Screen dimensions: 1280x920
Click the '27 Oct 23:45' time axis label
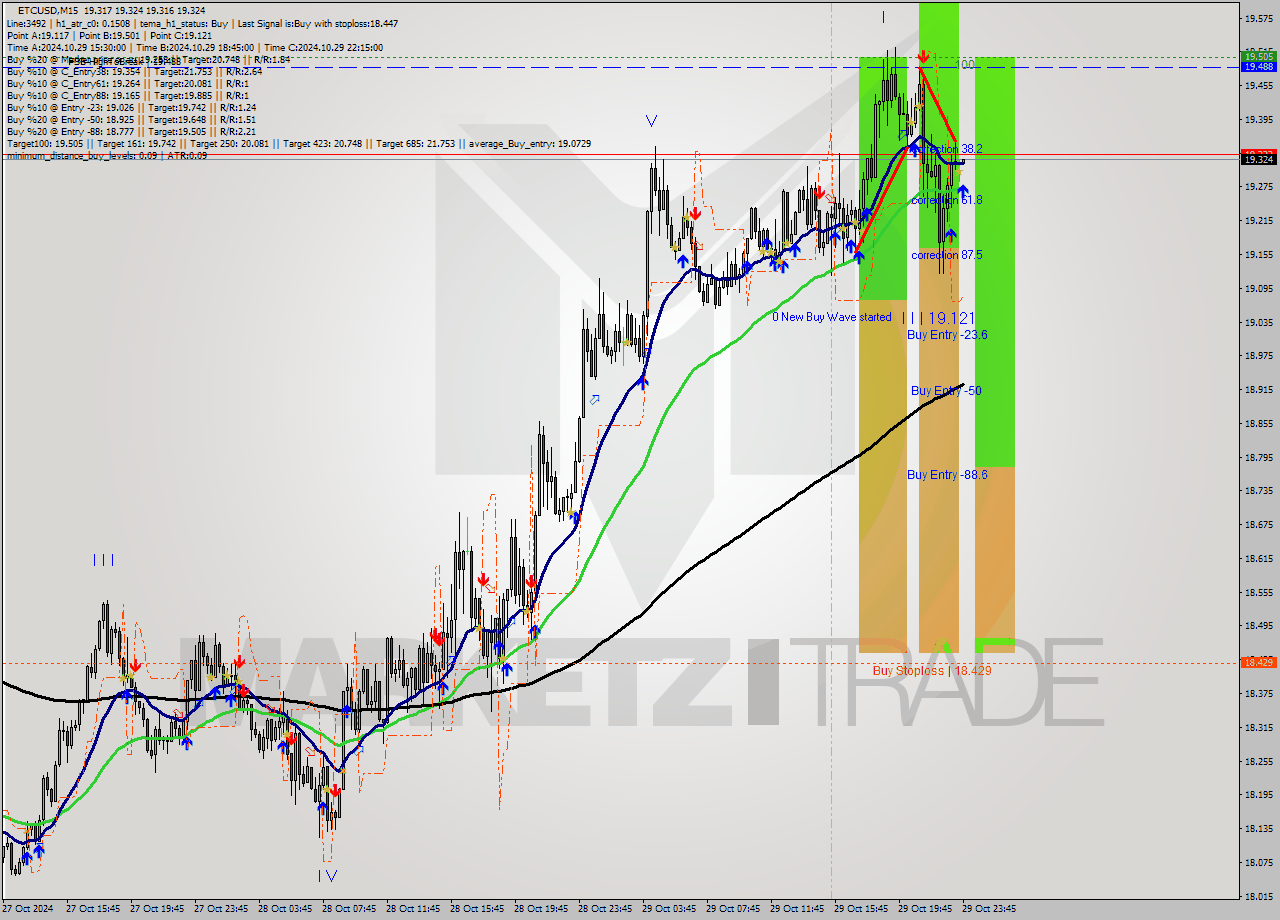(x=221, y=909)
